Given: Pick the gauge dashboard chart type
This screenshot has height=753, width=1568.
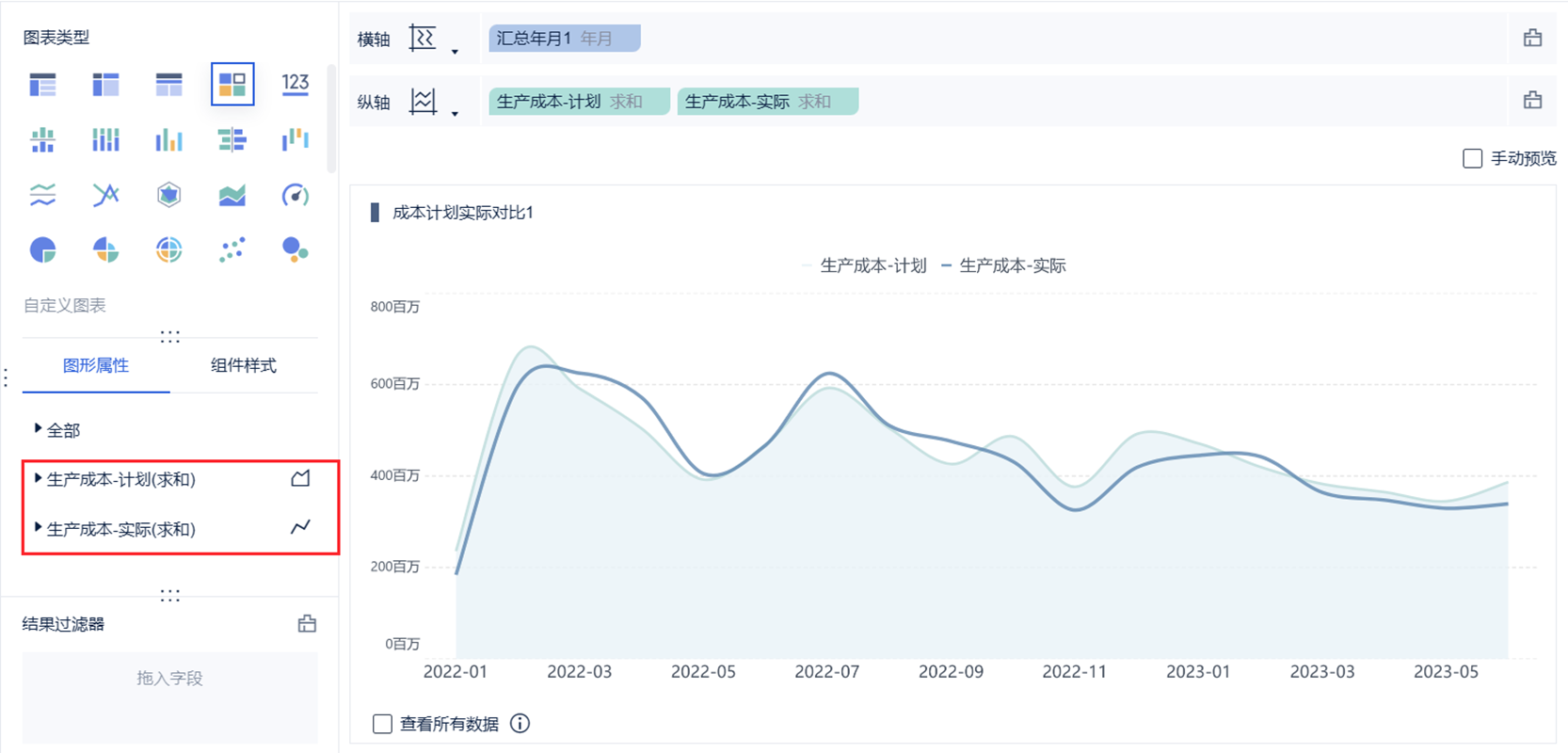Looking at the screenshot, I should pyautogui.click(x=296, y=195).
